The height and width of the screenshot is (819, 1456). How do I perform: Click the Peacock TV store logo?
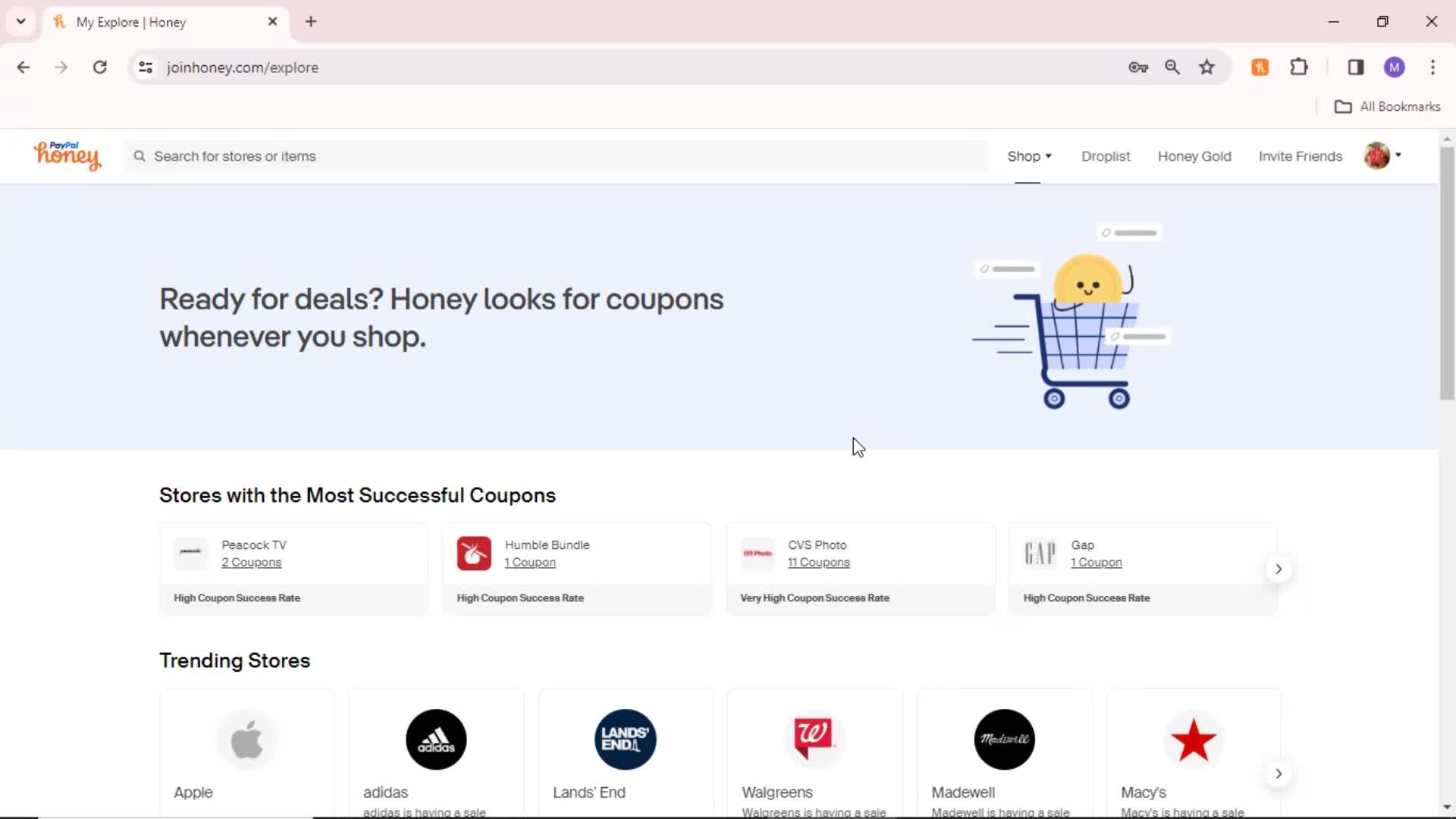coord(190,553)
